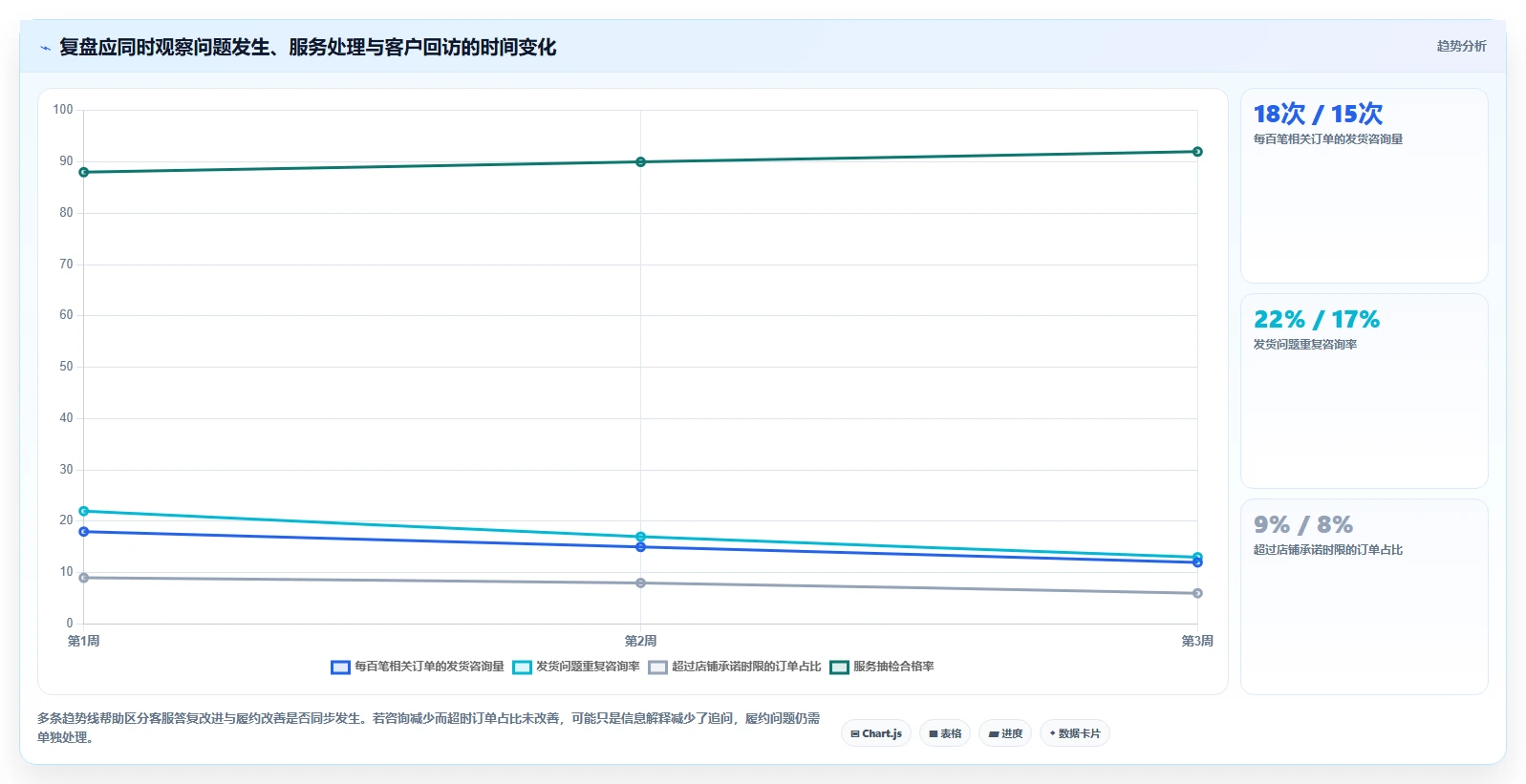Select 第3周 point on 发货问题重复咨询率 line
This screenshot has width=1526, height=784.
click(x=1197, y=556)
